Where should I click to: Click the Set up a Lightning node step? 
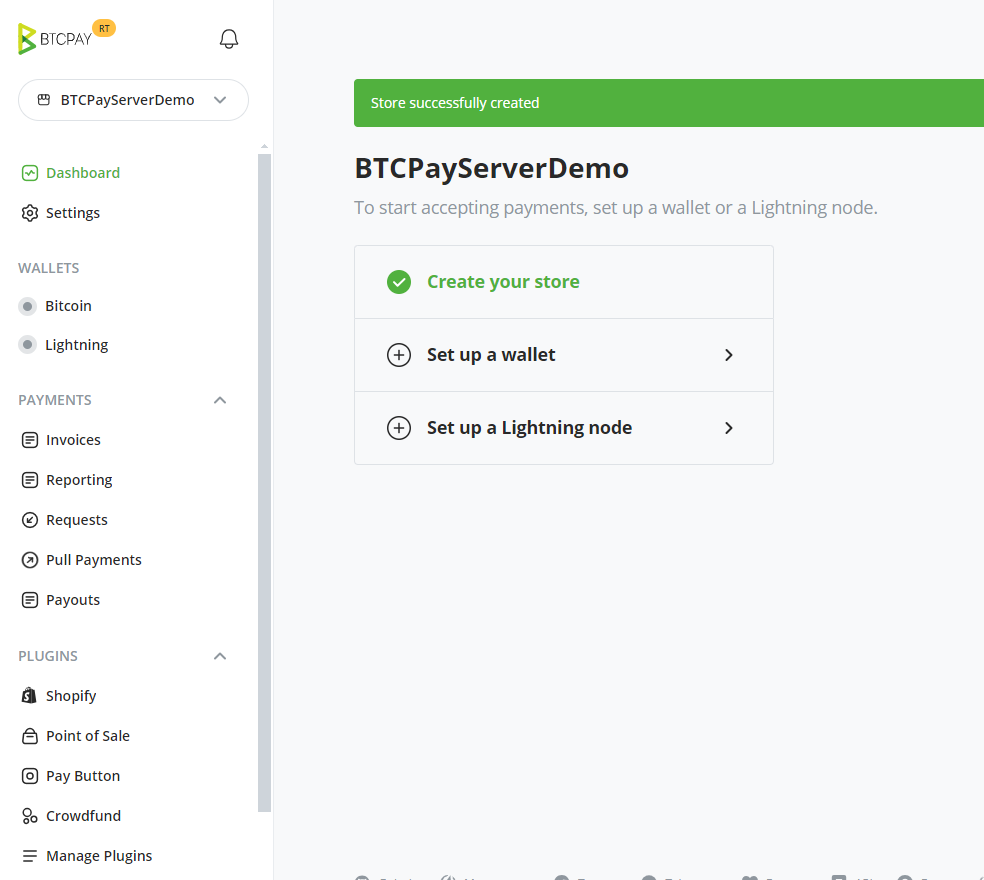(563, 428)
